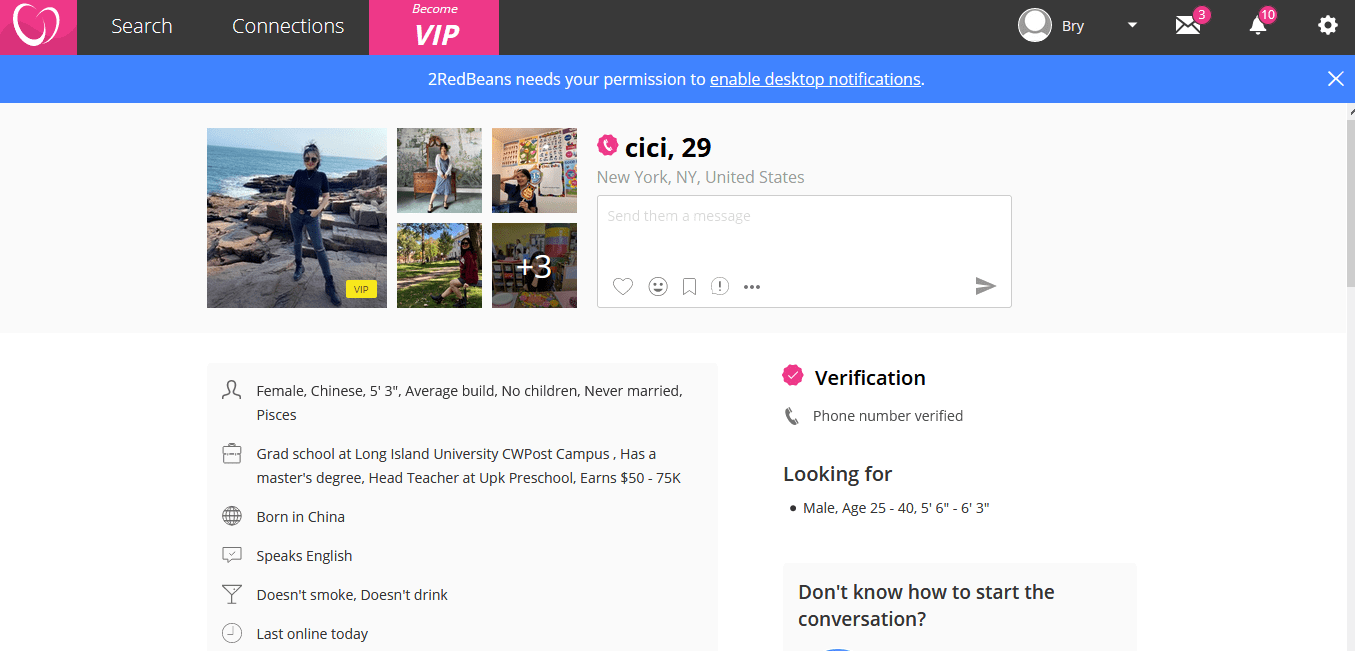
Task: Click the Become VIP tab
Action: click(434, 27)
